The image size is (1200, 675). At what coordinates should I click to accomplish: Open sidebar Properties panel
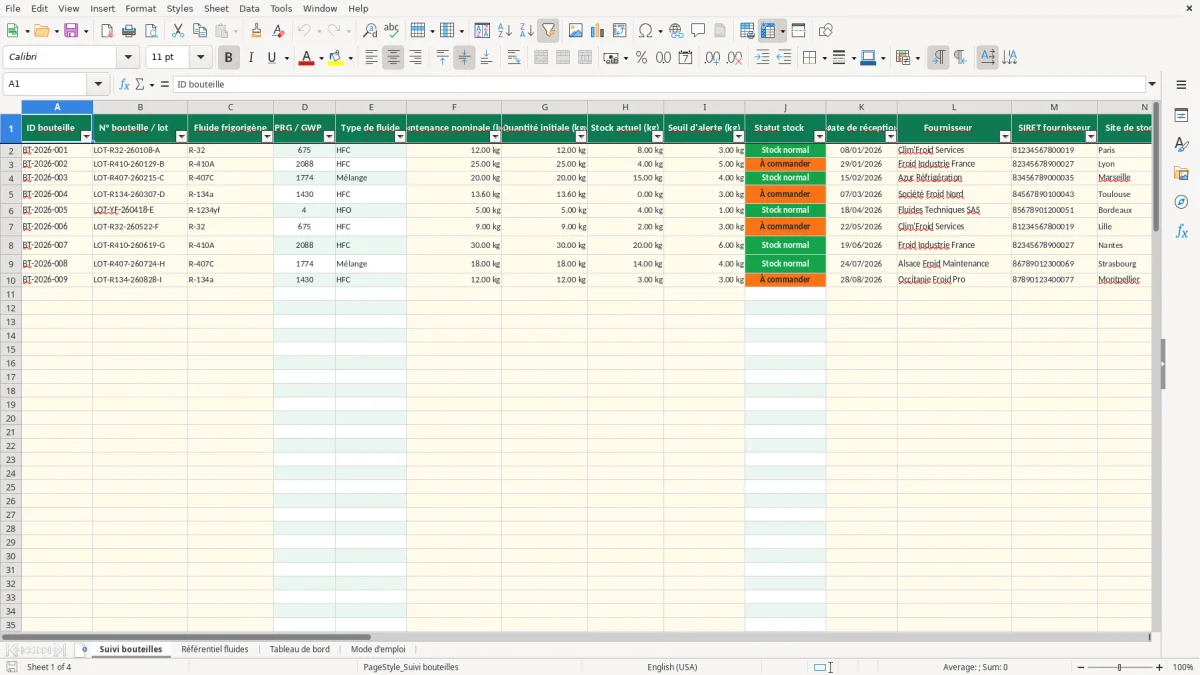point(1181,116)
